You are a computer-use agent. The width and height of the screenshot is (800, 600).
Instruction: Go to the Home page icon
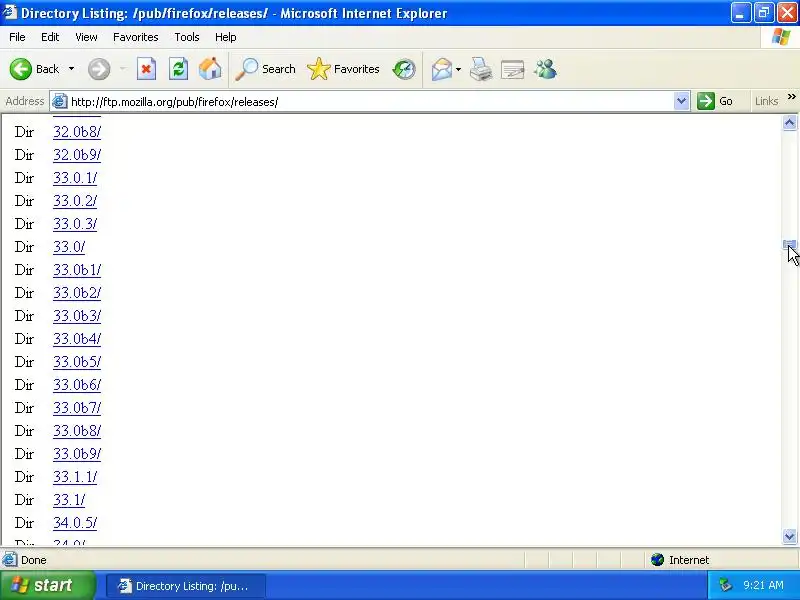[x=210, y=69]
